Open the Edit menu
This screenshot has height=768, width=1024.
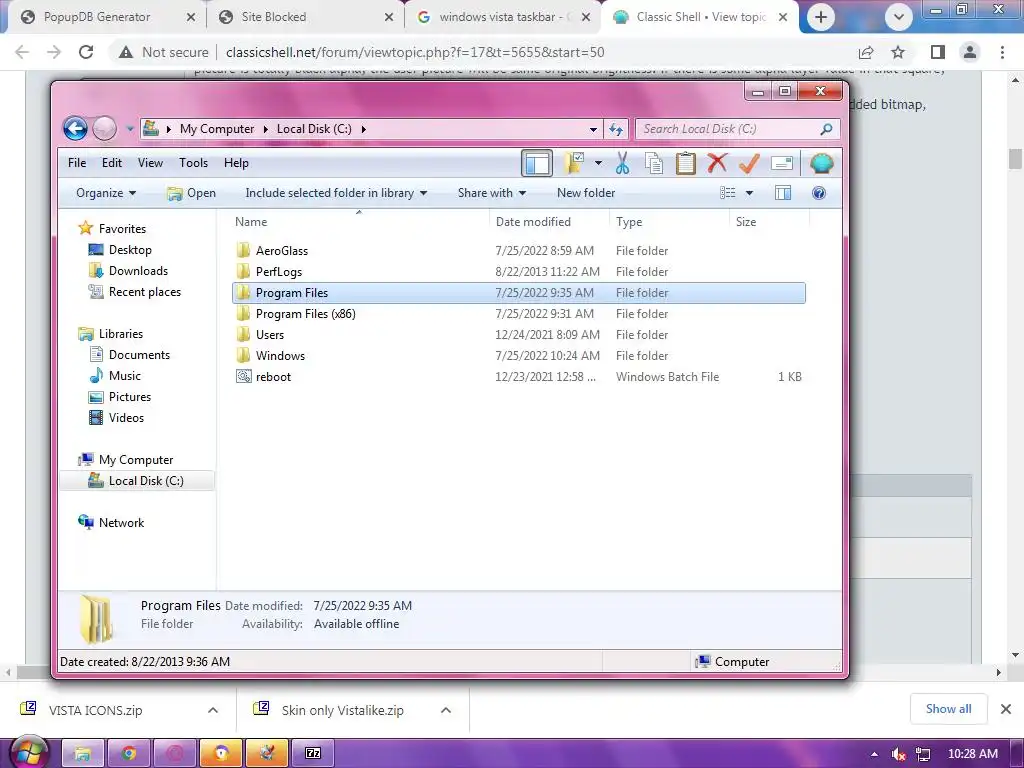(112, 163)
